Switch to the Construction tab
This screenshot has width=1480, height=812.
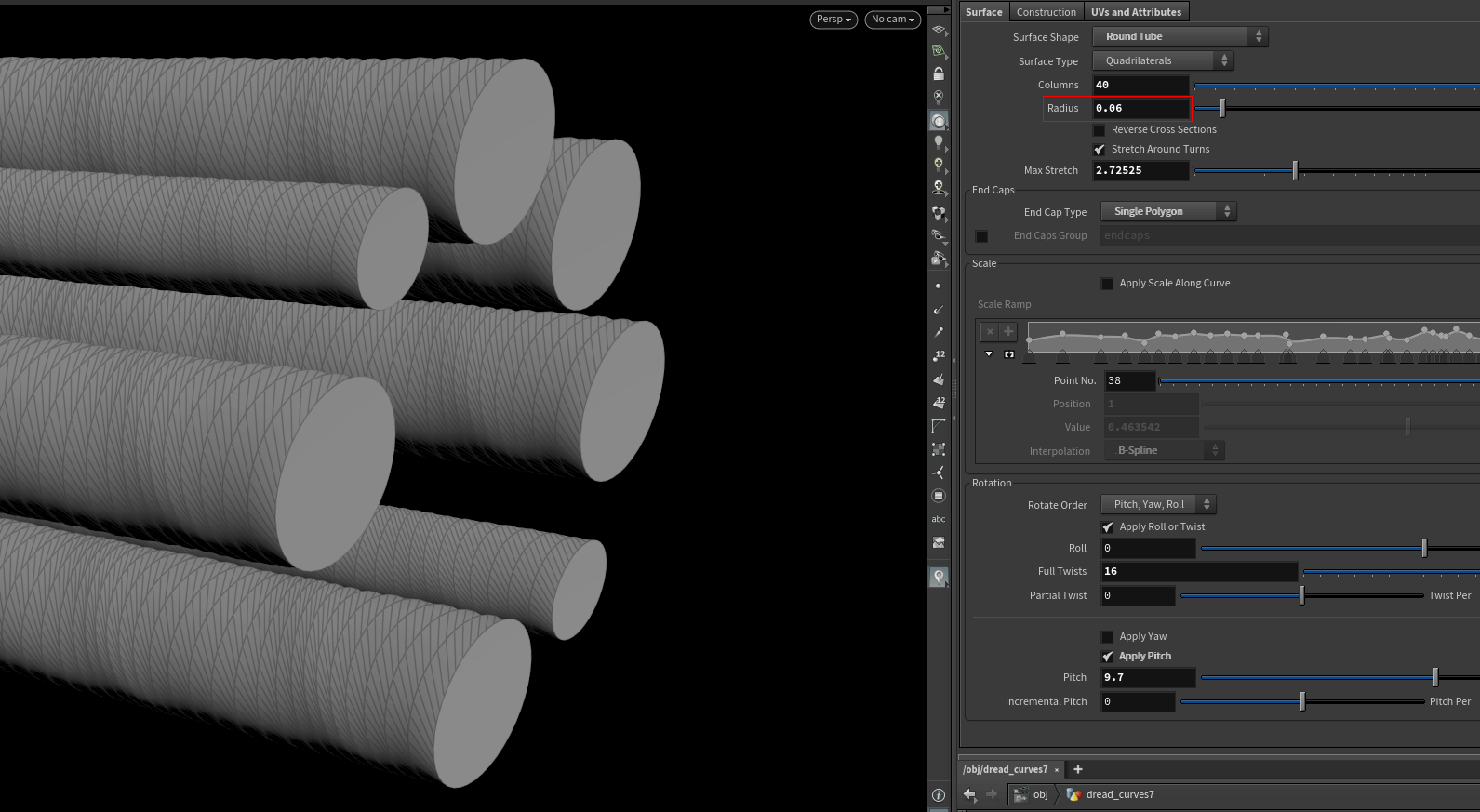coord(1047,12)
